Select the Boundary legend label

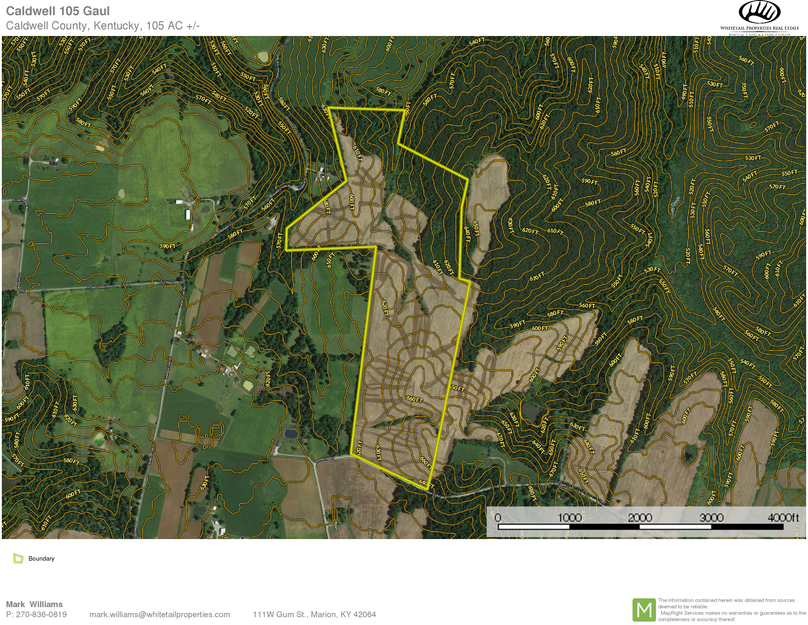coord(41,559)
